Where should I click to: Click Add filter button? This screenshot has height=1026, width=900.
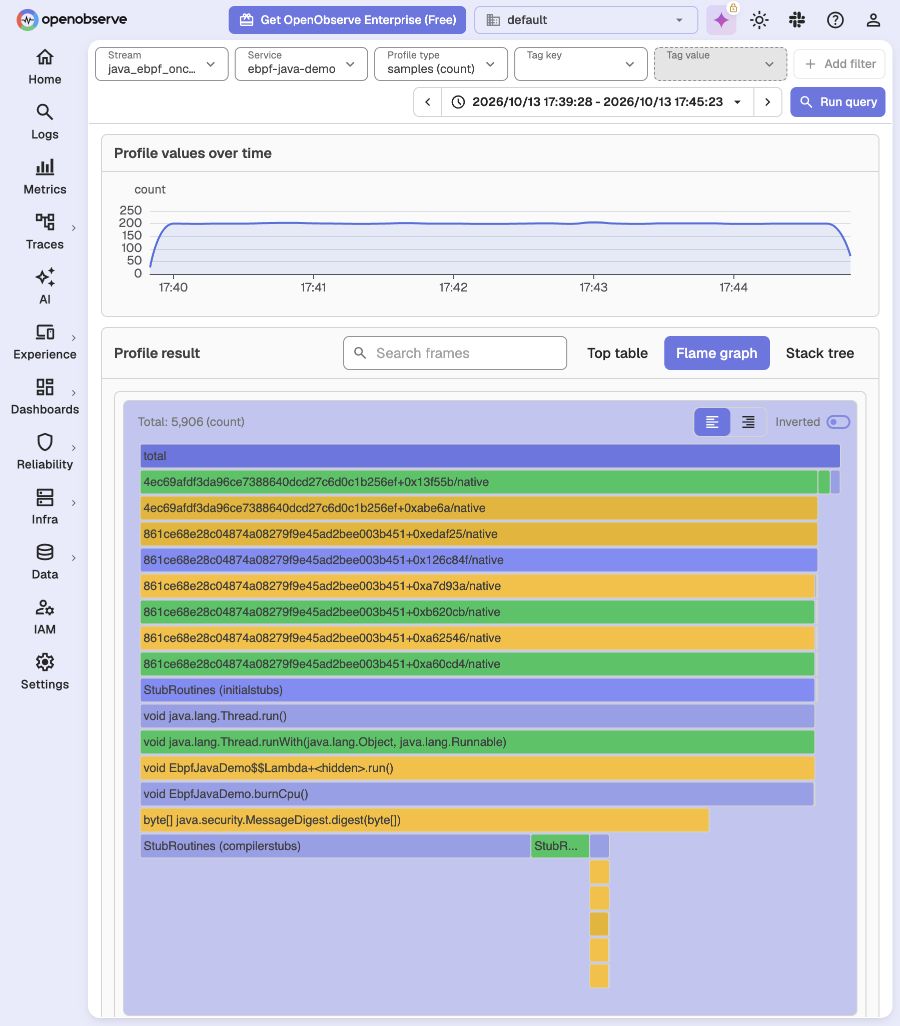[840, 64]
